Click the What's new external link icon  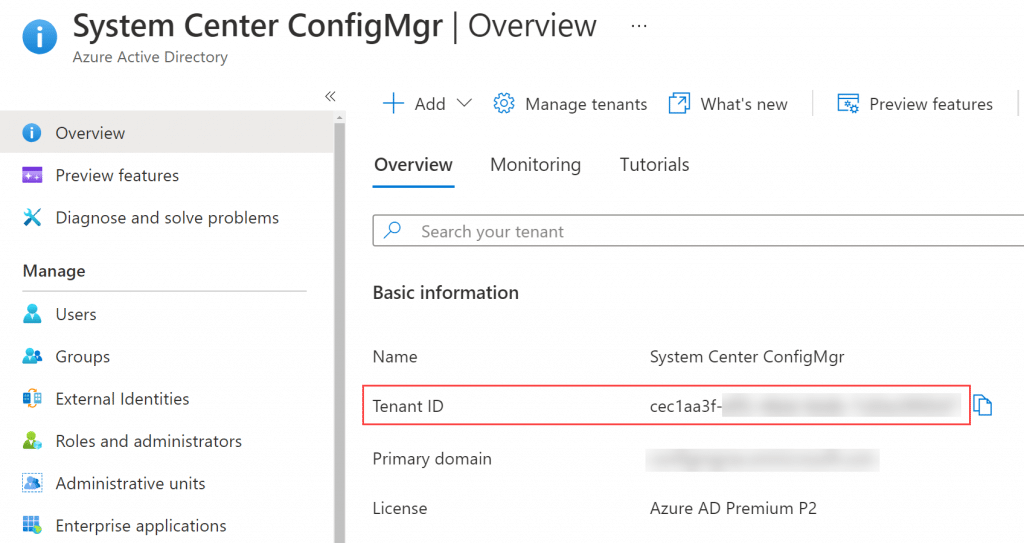(x=679, y=103)
